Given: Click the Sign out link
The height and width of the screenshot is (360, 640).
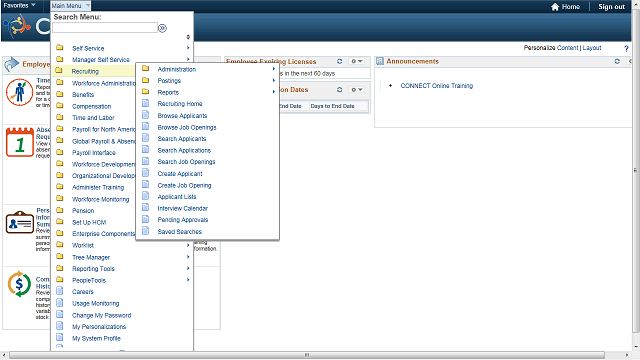Looking at the screenshot, I should pos(611,7).
